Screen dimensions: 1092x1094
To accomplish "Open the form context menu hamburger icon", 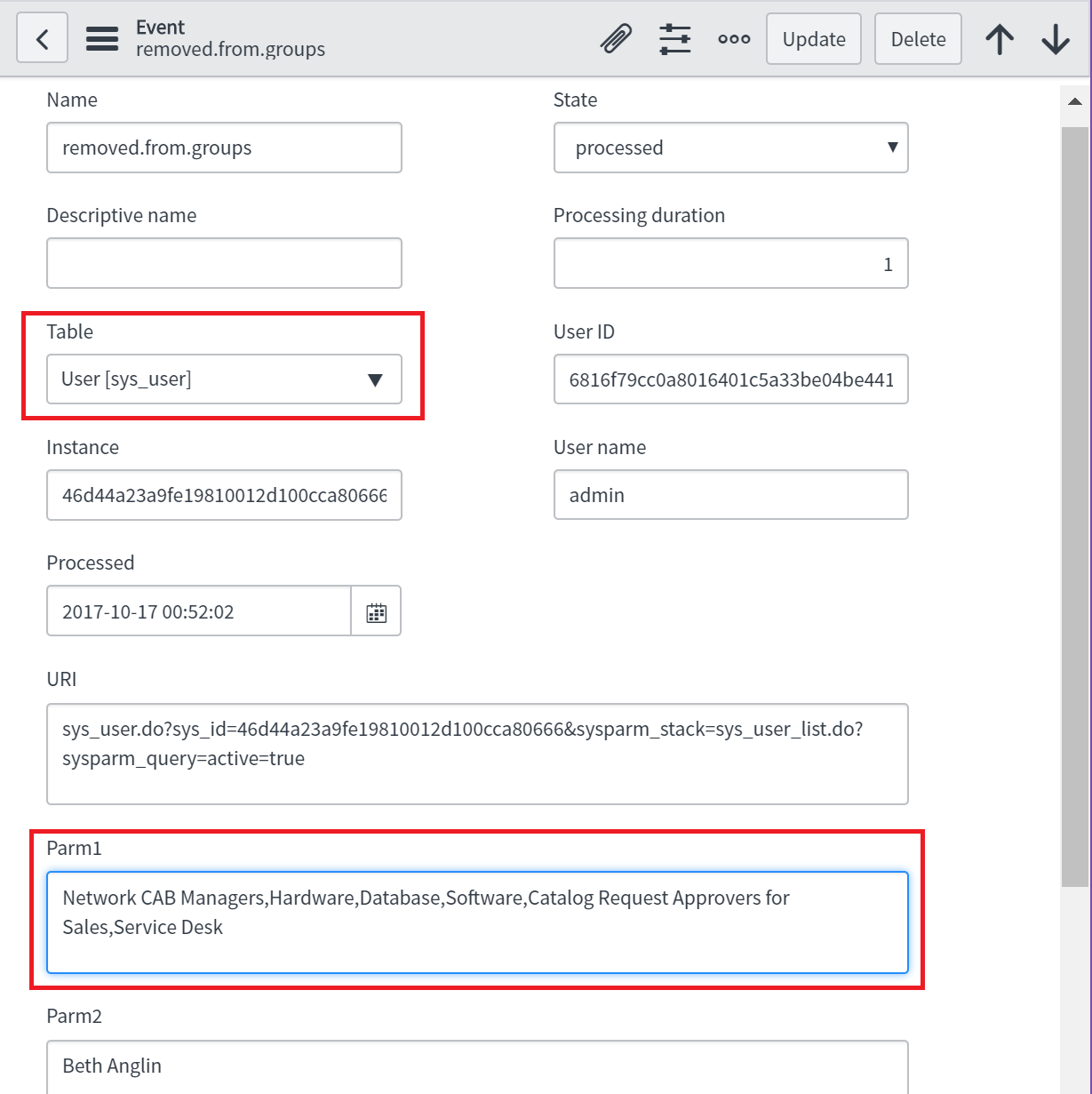I will click(x=101, y=39).
